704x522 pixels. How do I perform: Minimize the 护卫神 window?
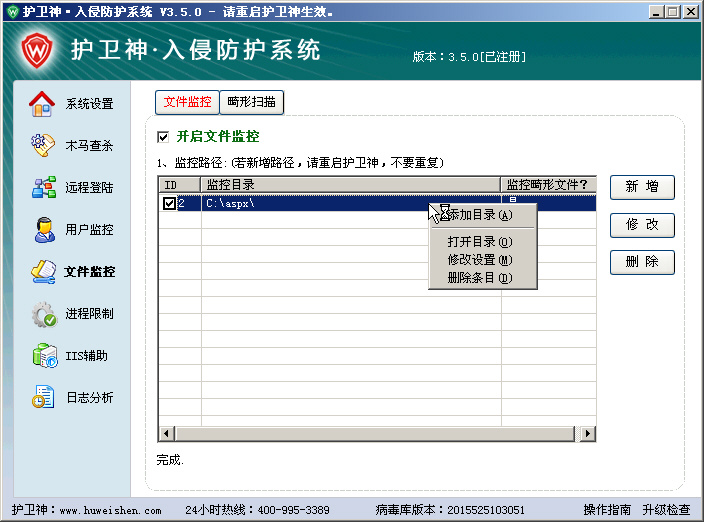click(x=656, y=12)
